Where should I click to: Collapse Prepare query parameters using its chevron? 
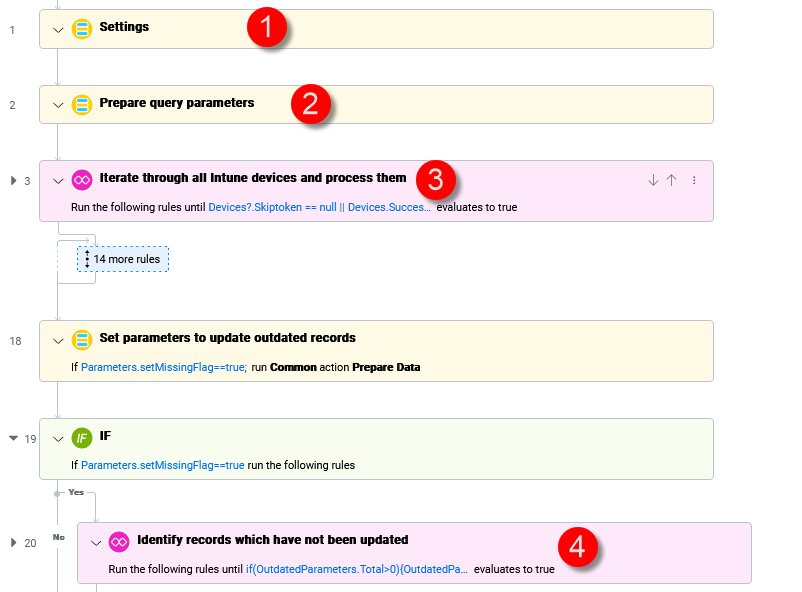58,104
